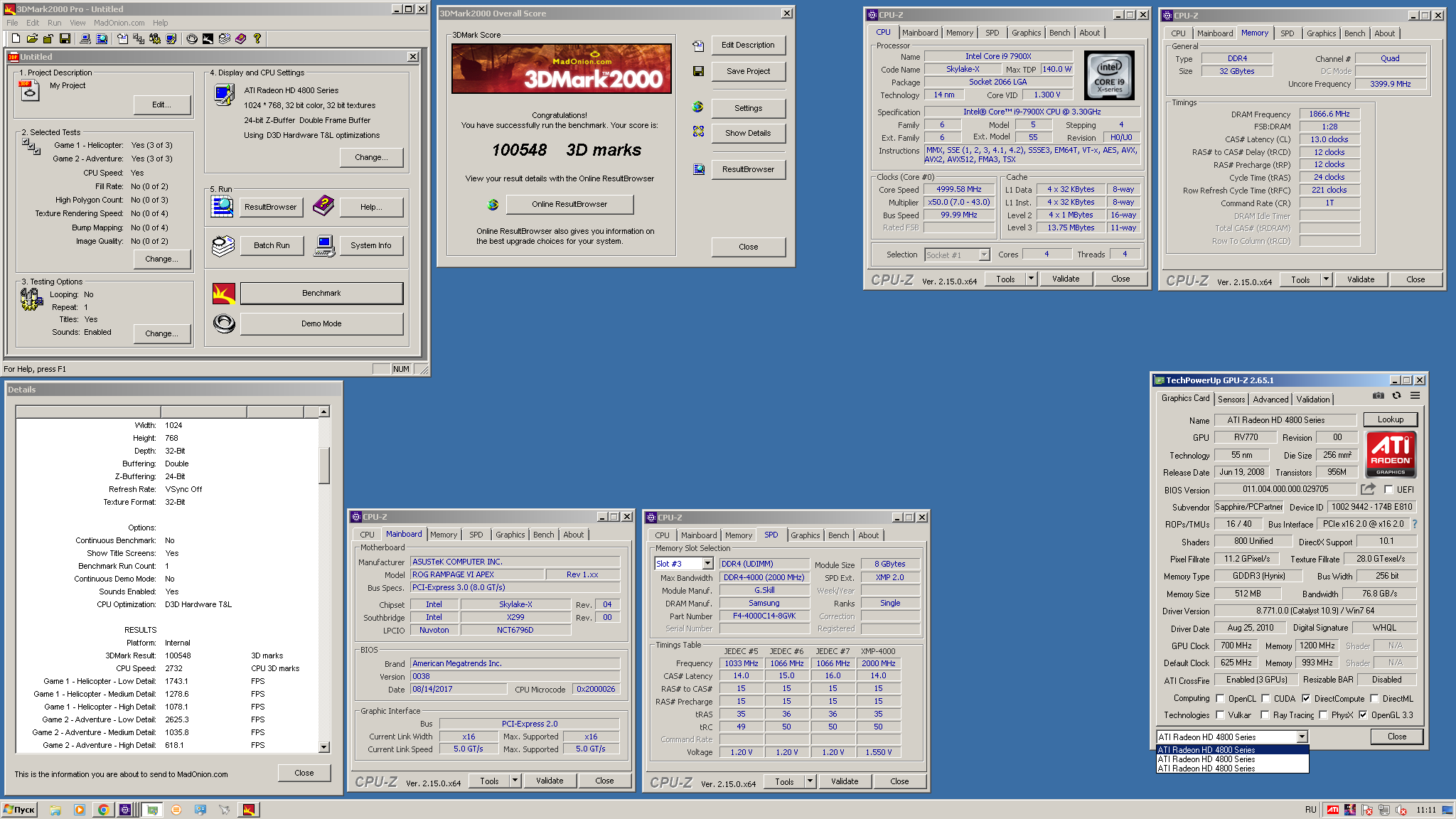
Task: Click the Benchmark button
Action: [321, 294]
